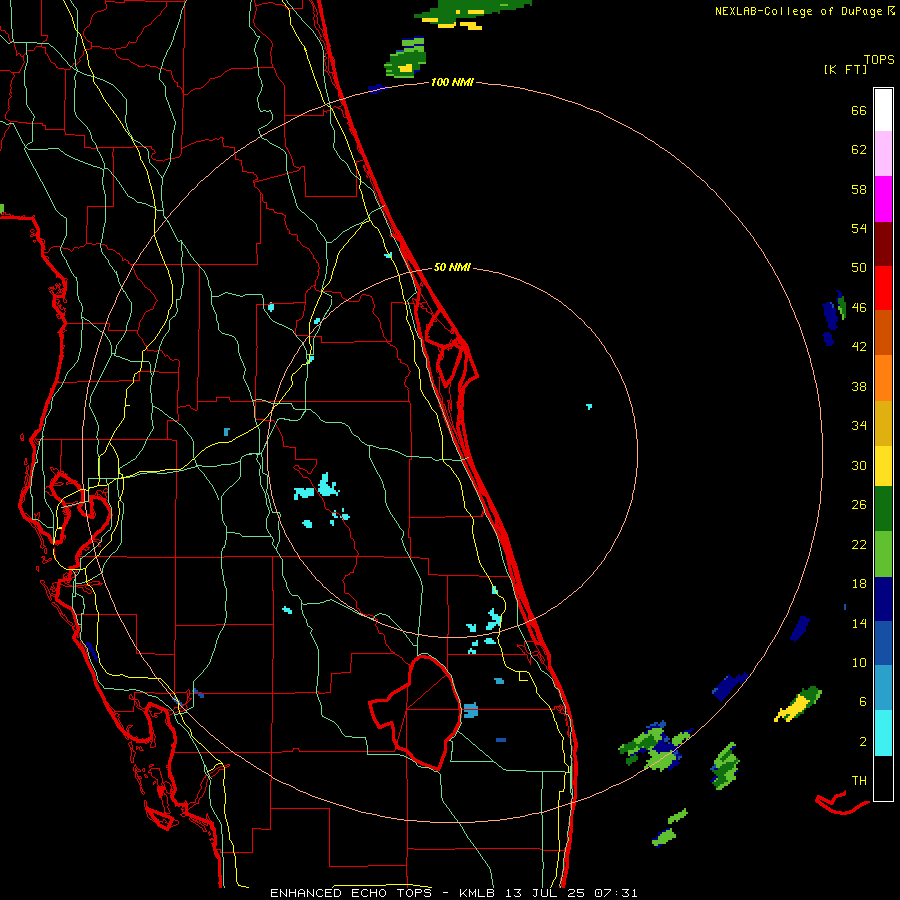
Task: Click the black TH threshold swatch
Action: click(883, 778)
